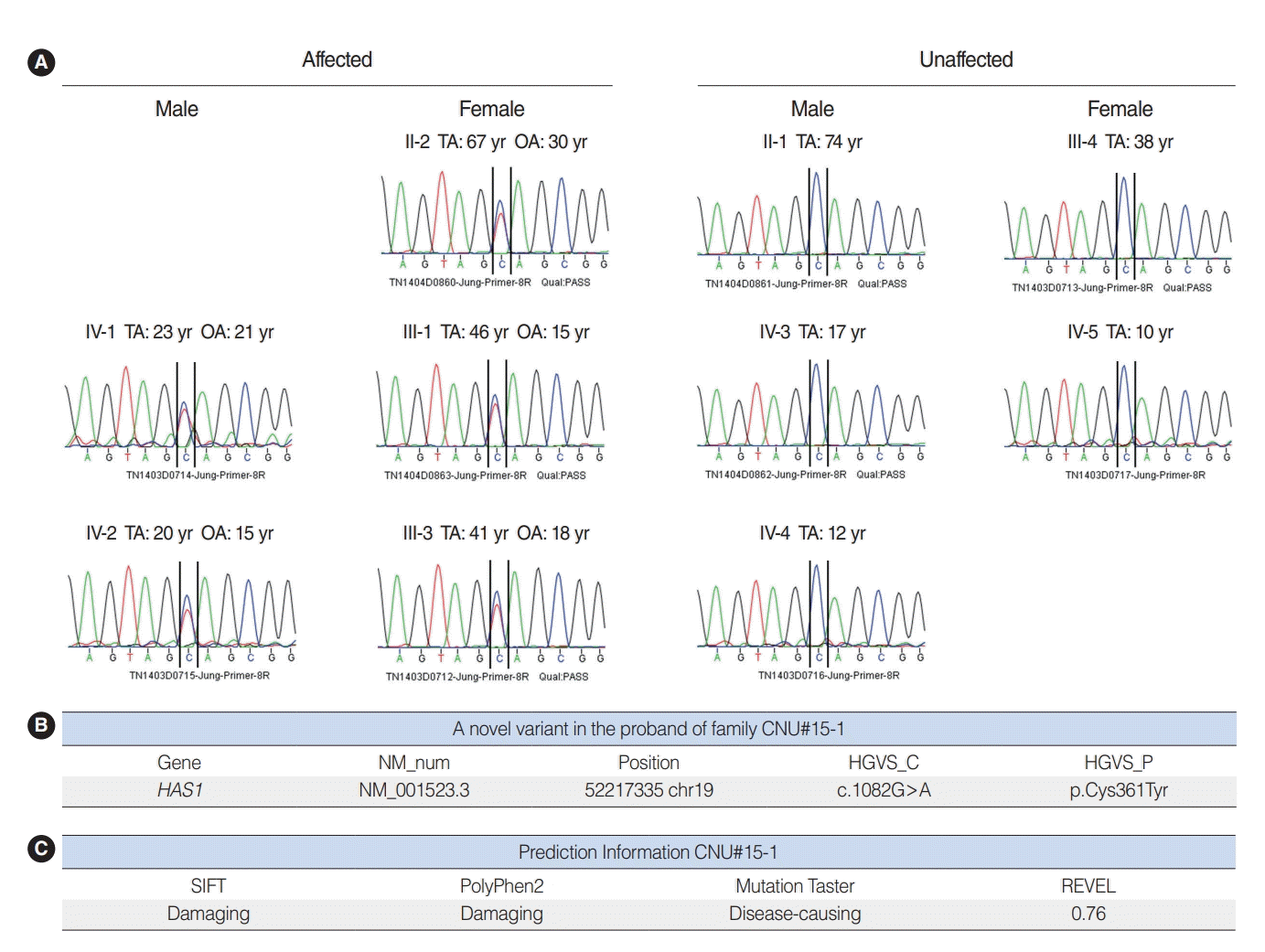Click the 'NM_num' column header
This screenshot has height=952, width=1265.
414,763
